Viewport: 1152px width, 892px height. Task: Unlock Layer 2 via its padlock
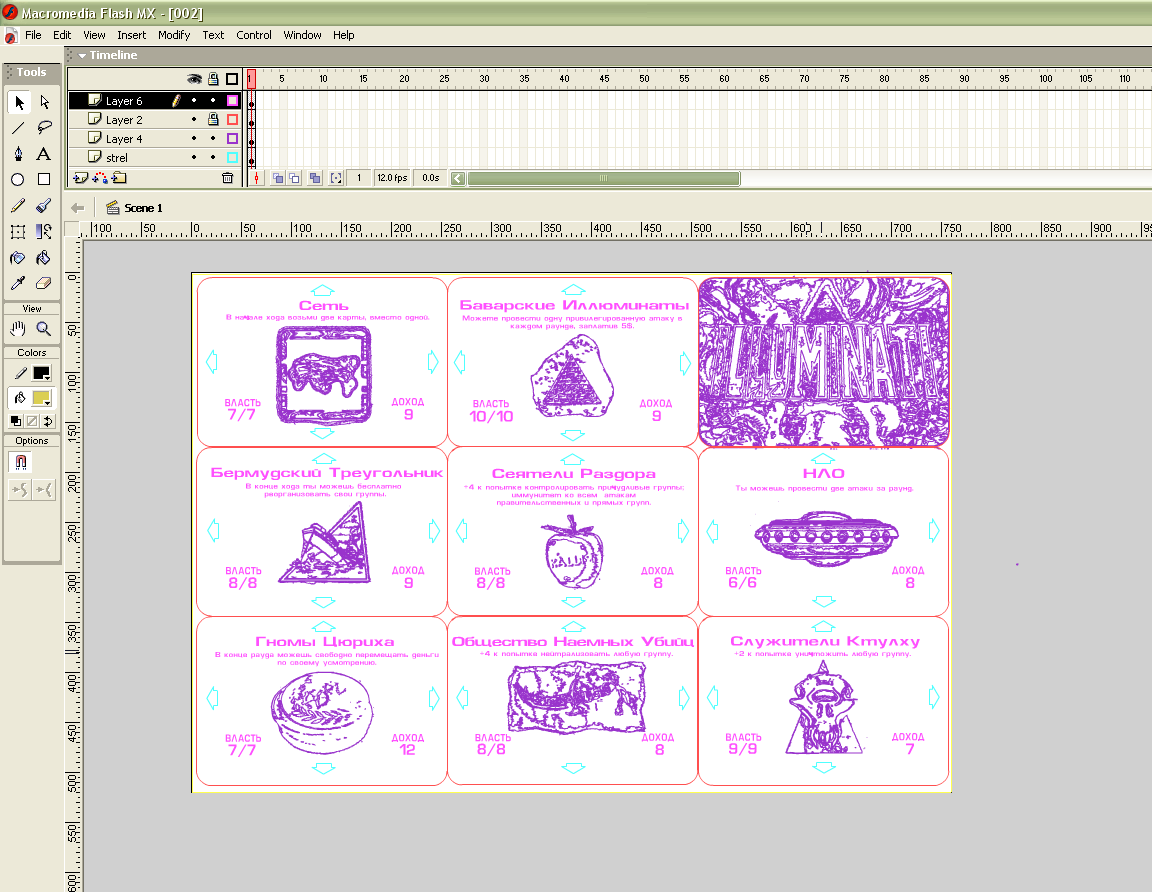pos(213,119)
